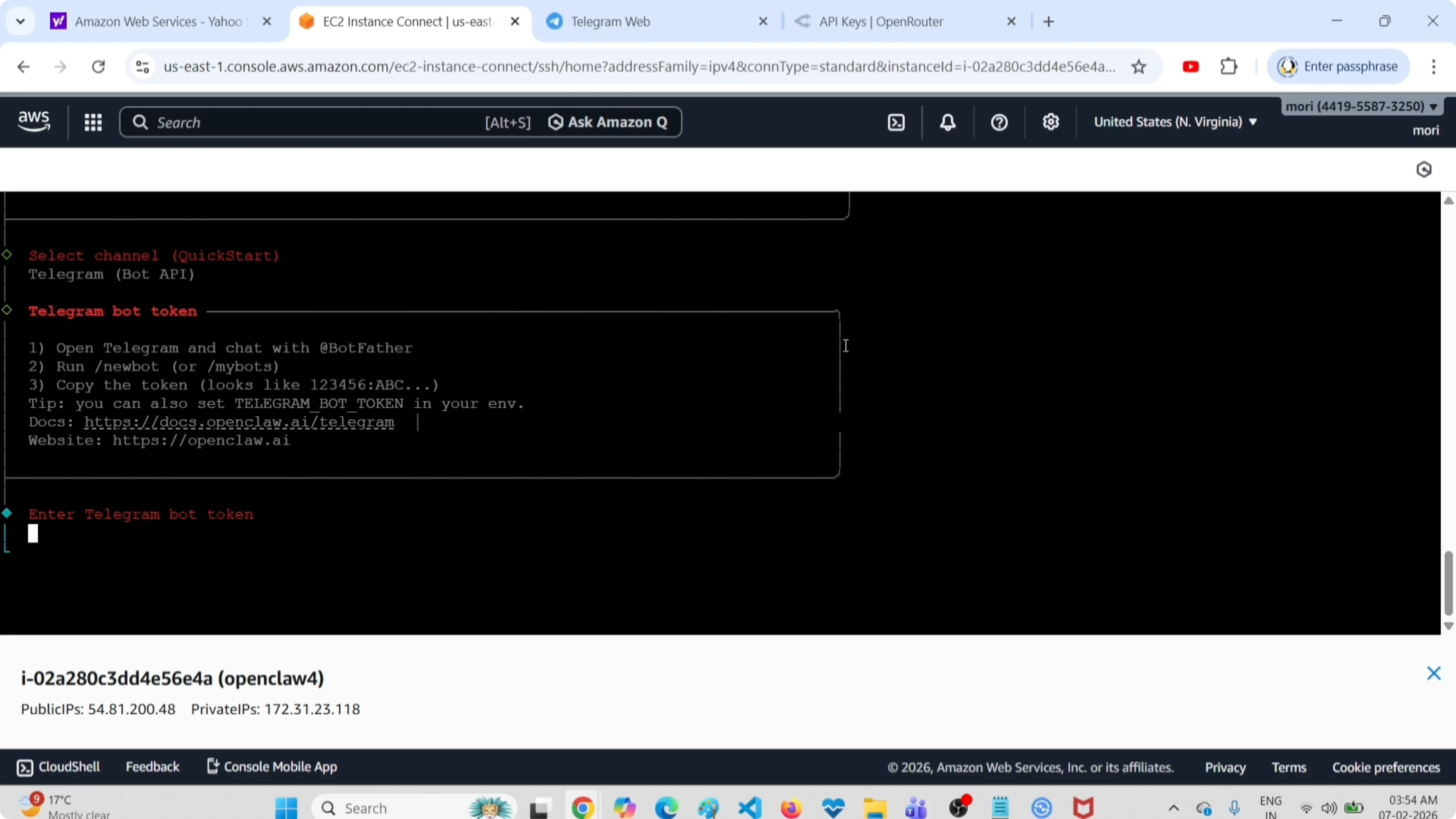Open the AWS services grid menu
Image resolution: width=1456 pixels, height=819 pixels.
pos(93,122)
